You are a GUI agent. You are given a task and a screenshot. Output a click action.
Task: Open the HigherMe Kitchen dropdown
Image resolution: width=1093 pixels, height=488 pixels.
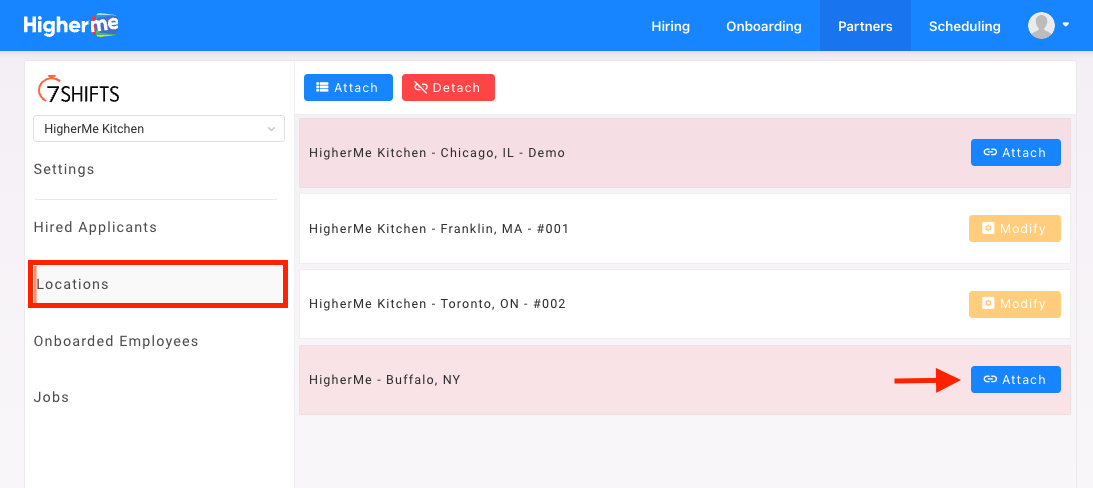pos(159,129)
